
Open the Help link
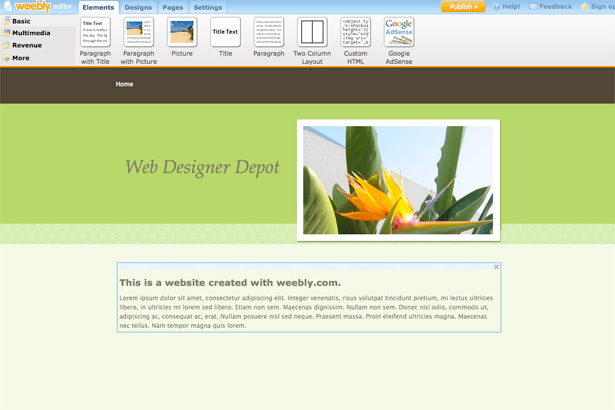508,7
